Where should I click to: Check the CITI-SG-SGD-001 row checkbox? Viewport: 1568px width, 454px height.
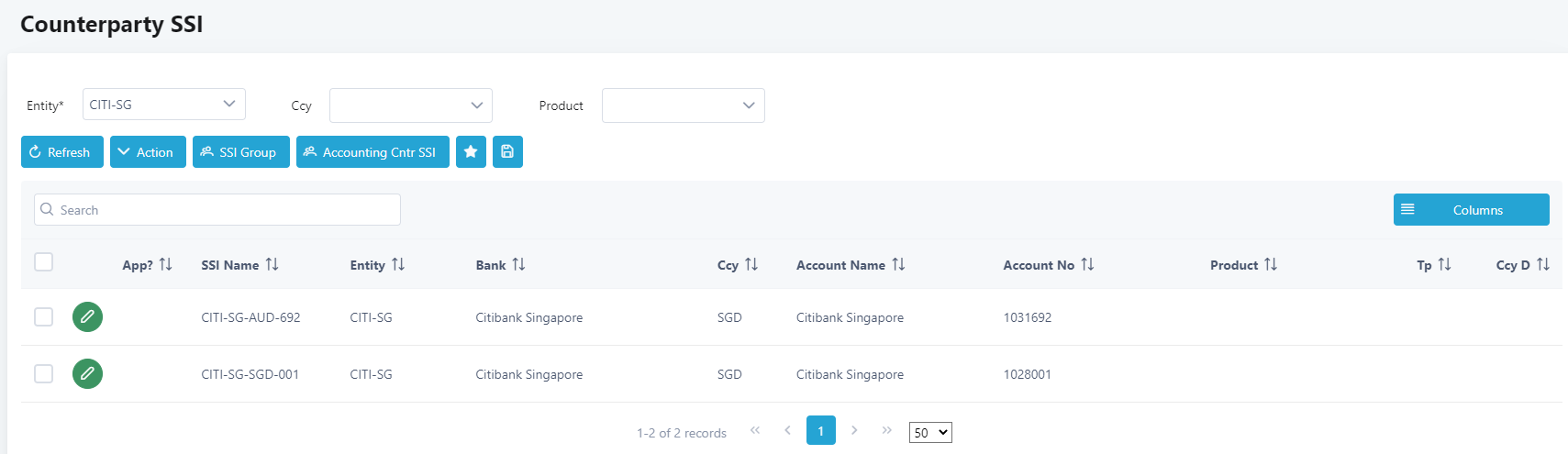(x=43, y=374)
